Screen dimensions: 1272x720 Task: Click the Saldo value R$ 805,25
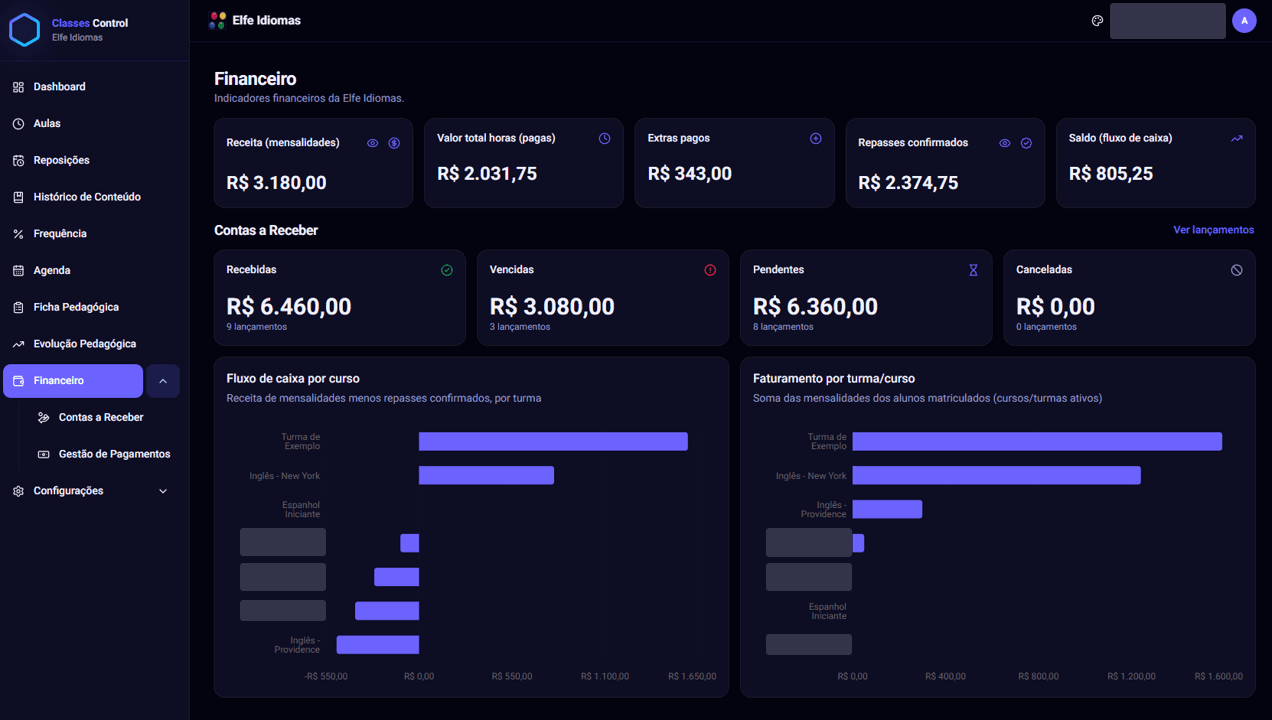[x=1111, y=174]
